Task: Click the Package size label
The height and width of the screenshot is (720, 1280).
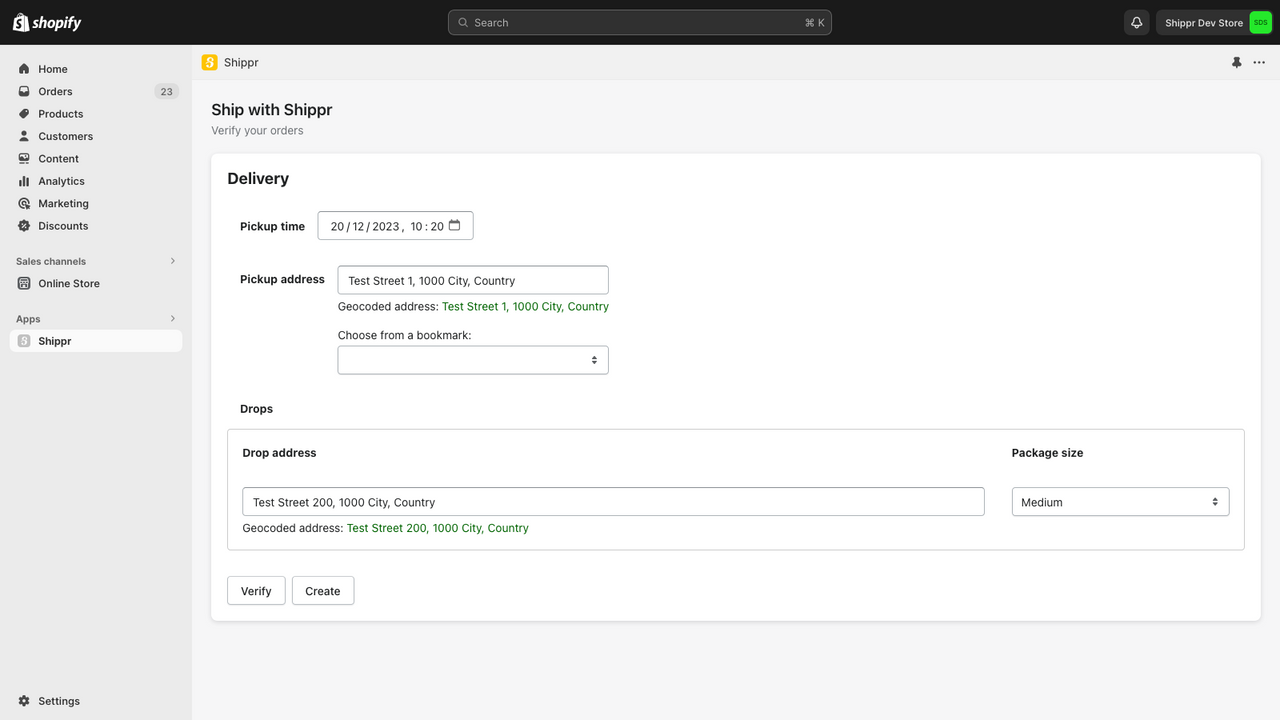Action: point(1047,453)
